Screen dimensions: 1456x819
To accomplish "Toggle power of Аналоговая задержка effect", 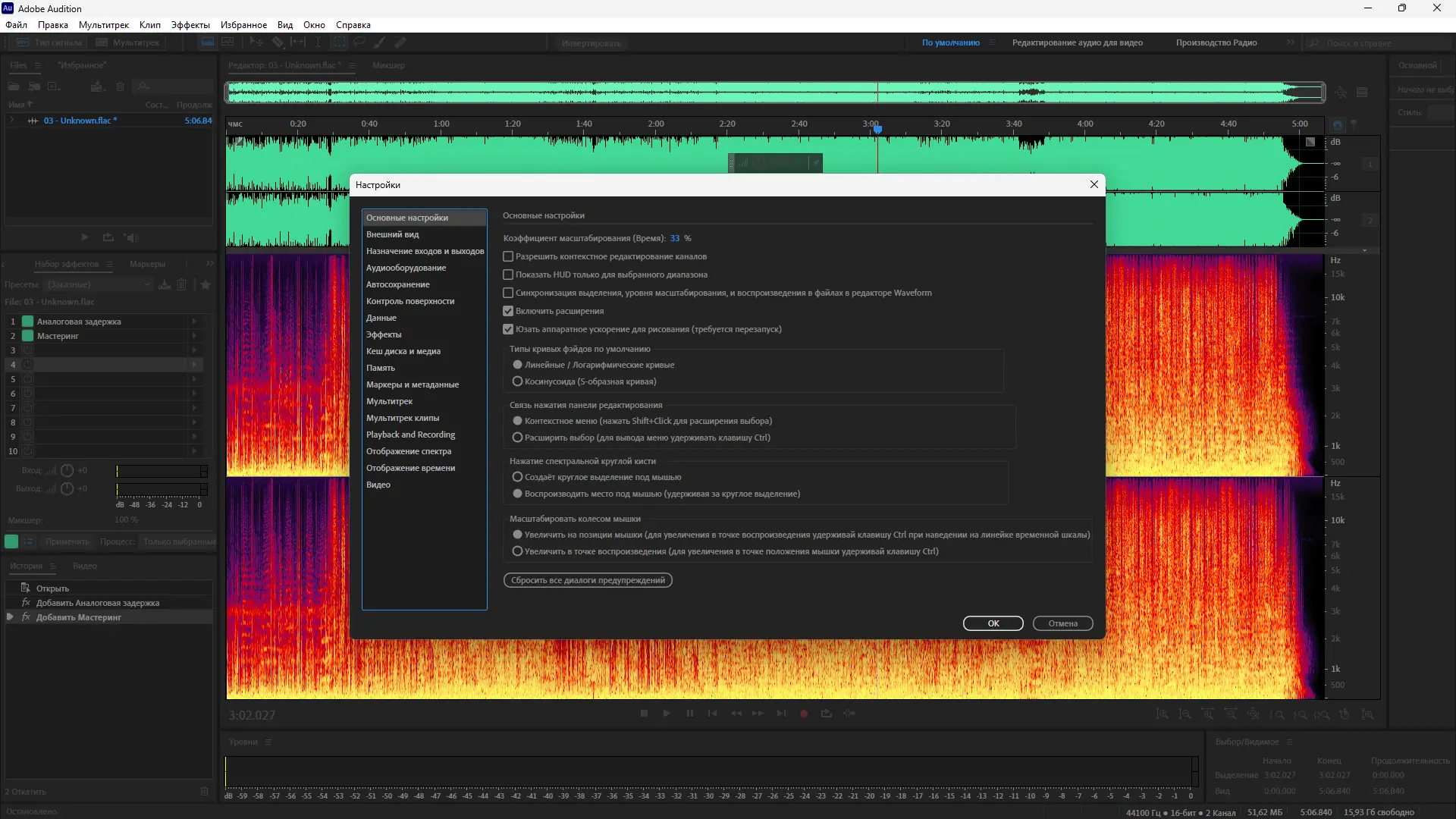I will 28,322.
